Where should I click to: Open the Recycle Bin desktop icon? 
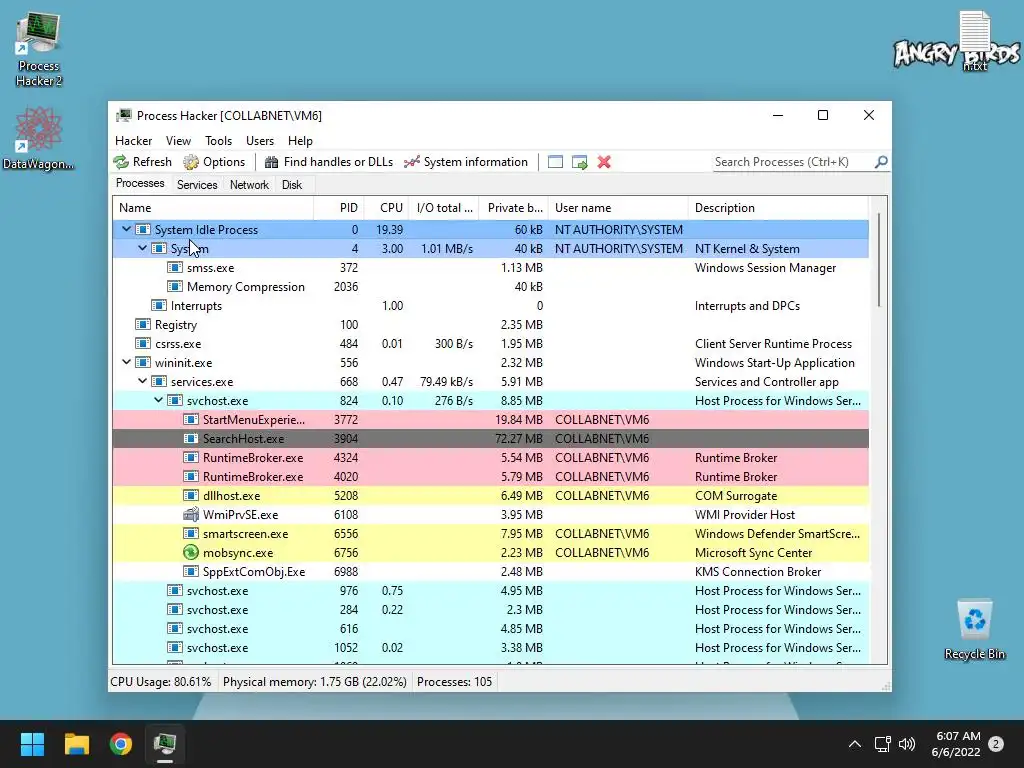point(974,629)
